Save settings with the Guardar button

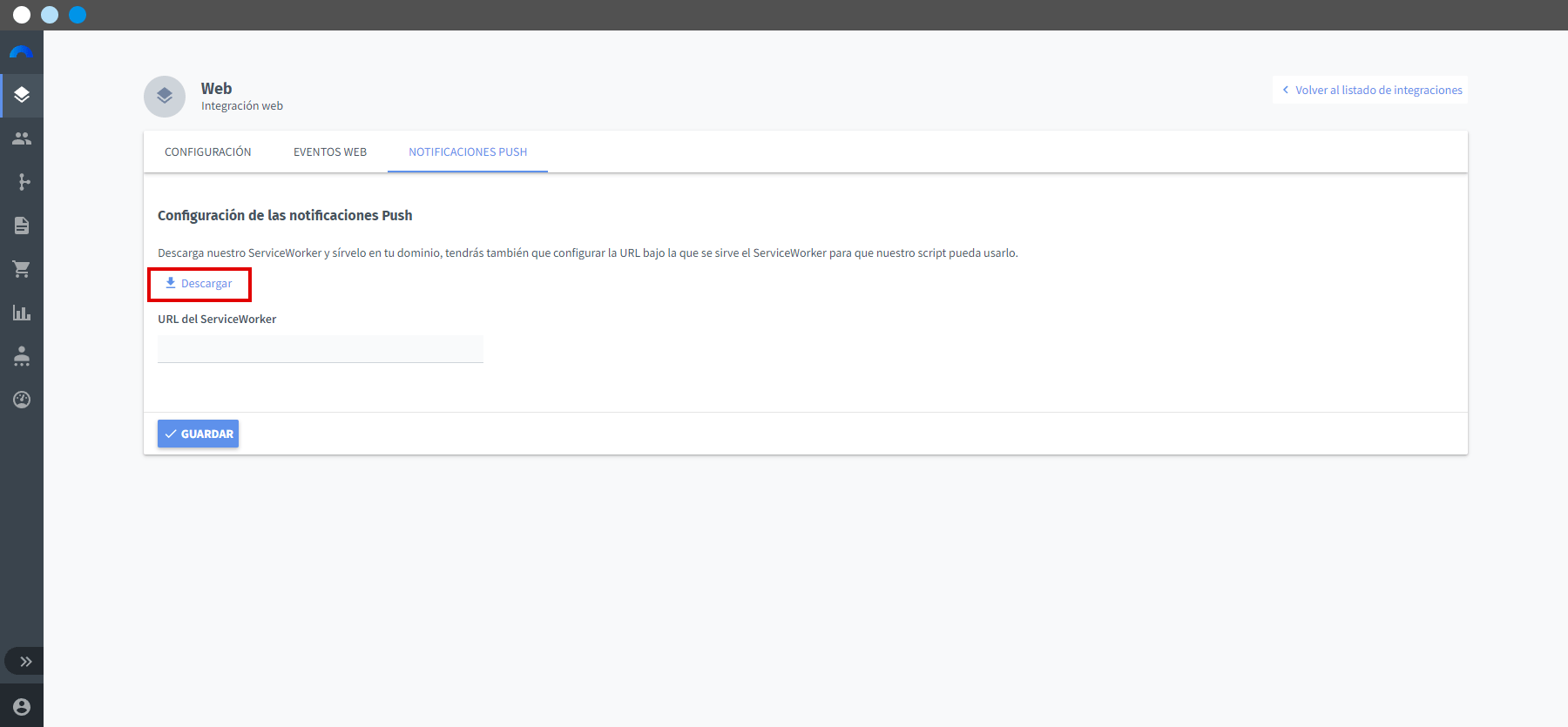tap(198, 434)
